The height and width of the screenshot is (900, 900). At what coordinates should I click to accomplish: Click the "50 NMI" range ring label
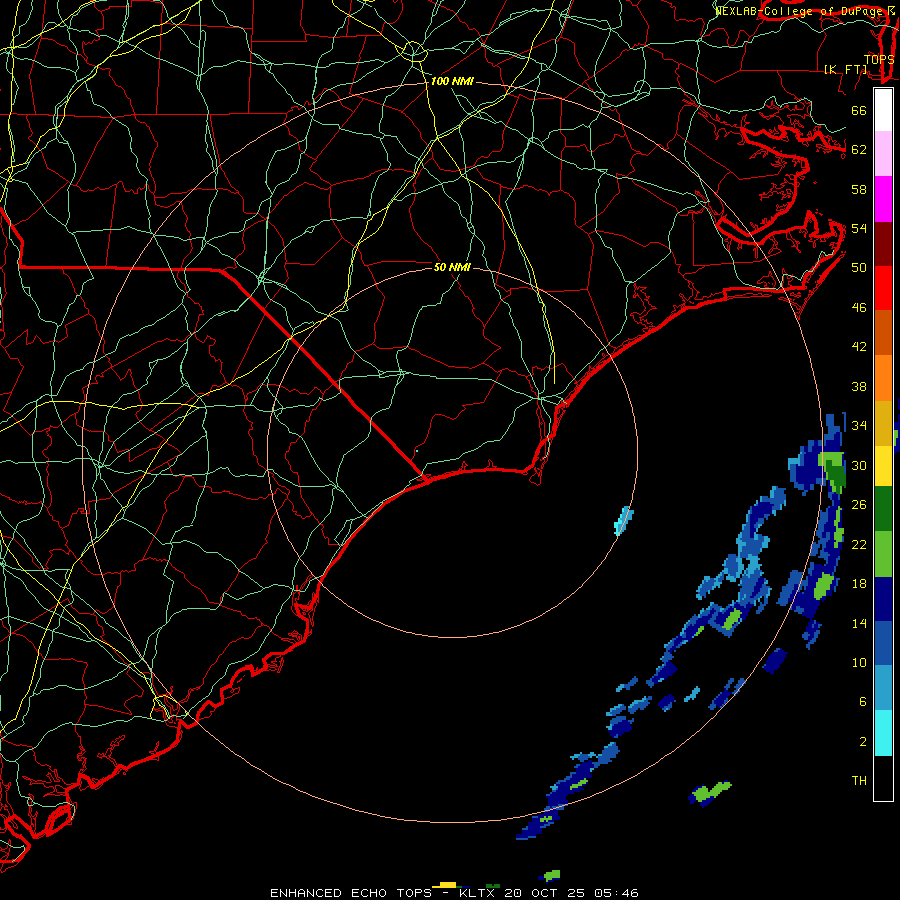(x=452, y=267)
